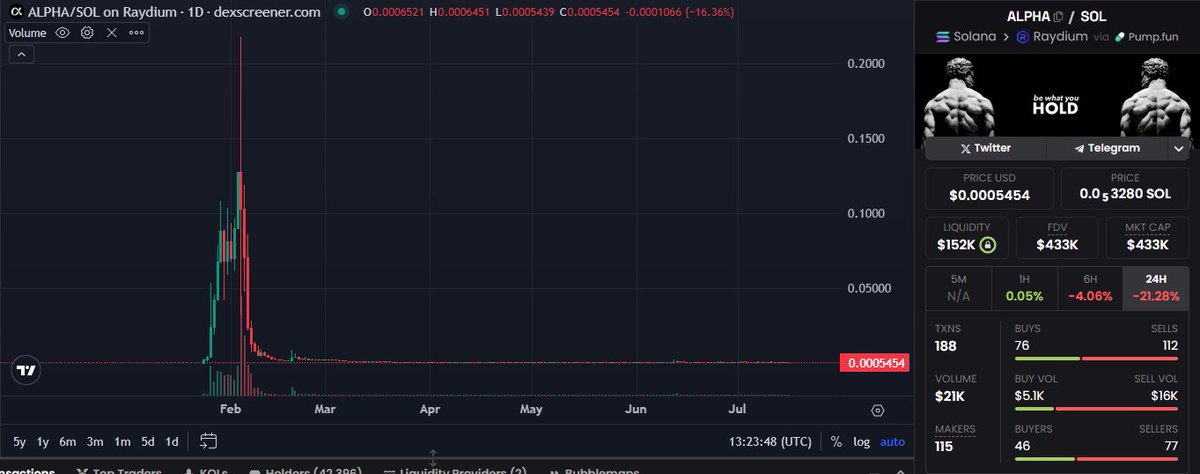Collapse the indicator legend chevron

(x=19, y=54)
